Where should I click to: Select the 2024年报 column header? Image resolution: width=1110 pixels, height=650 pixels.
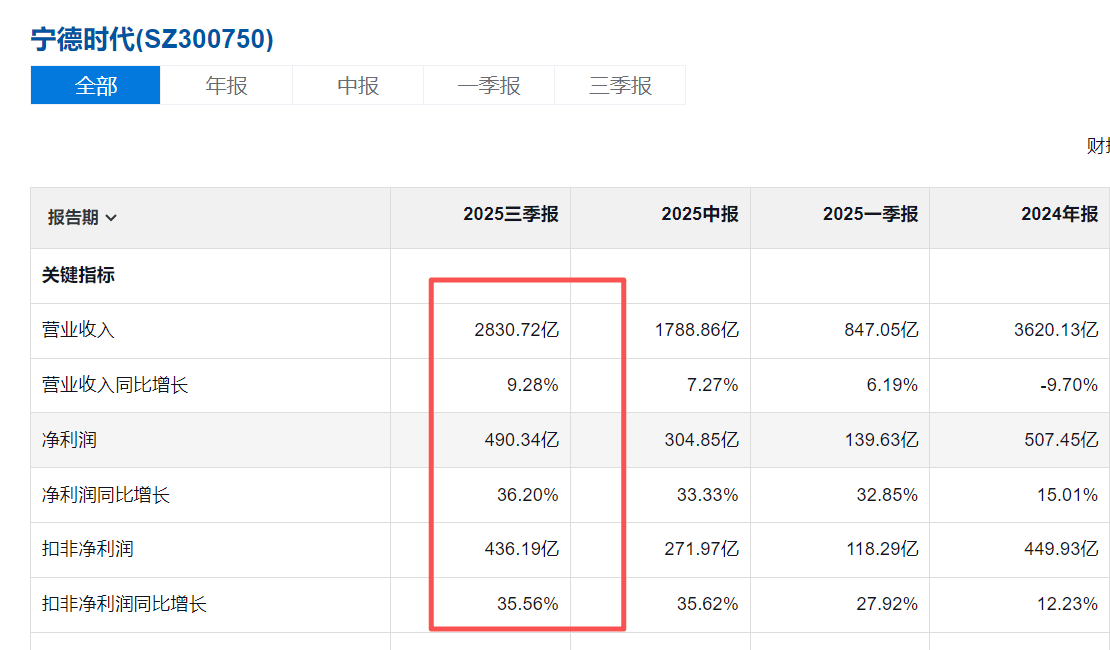point(1059,214)
